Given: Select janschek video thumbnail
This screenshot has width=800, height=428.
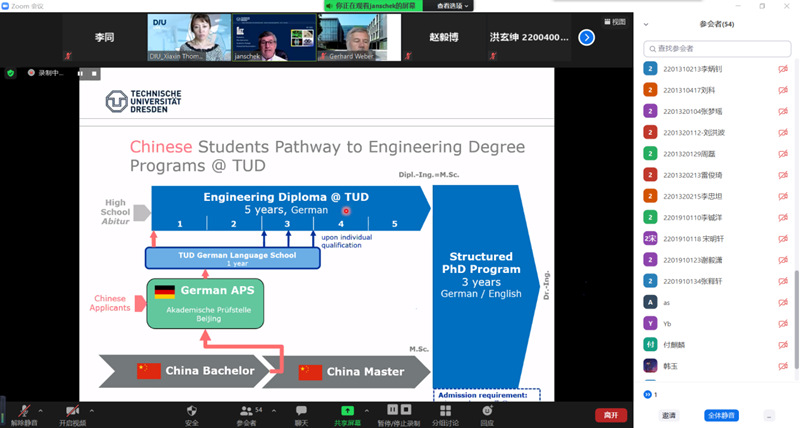Looking at the screenshot, I should click(x=274, y=37).
